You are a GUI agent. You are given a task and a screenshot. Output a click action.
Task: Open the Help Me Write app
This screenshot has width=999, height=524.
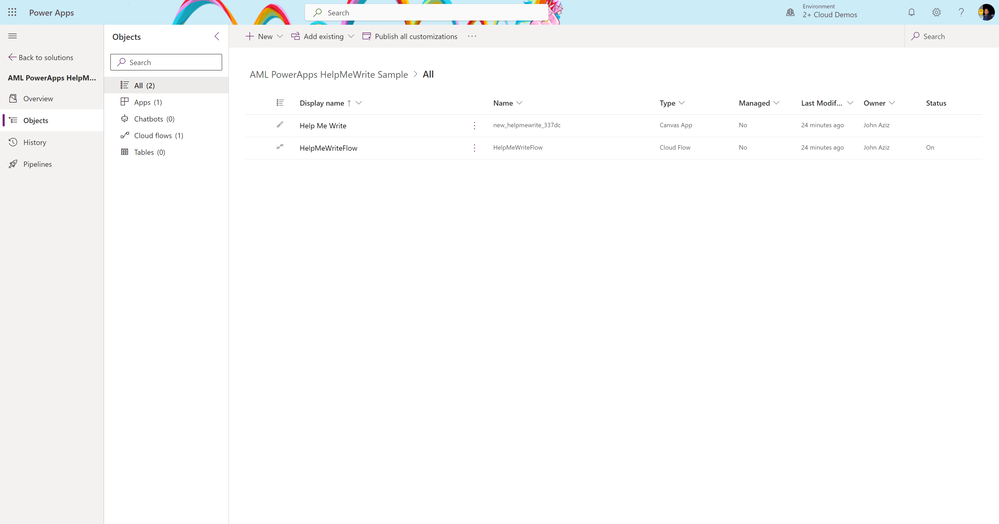coord(323,126)
